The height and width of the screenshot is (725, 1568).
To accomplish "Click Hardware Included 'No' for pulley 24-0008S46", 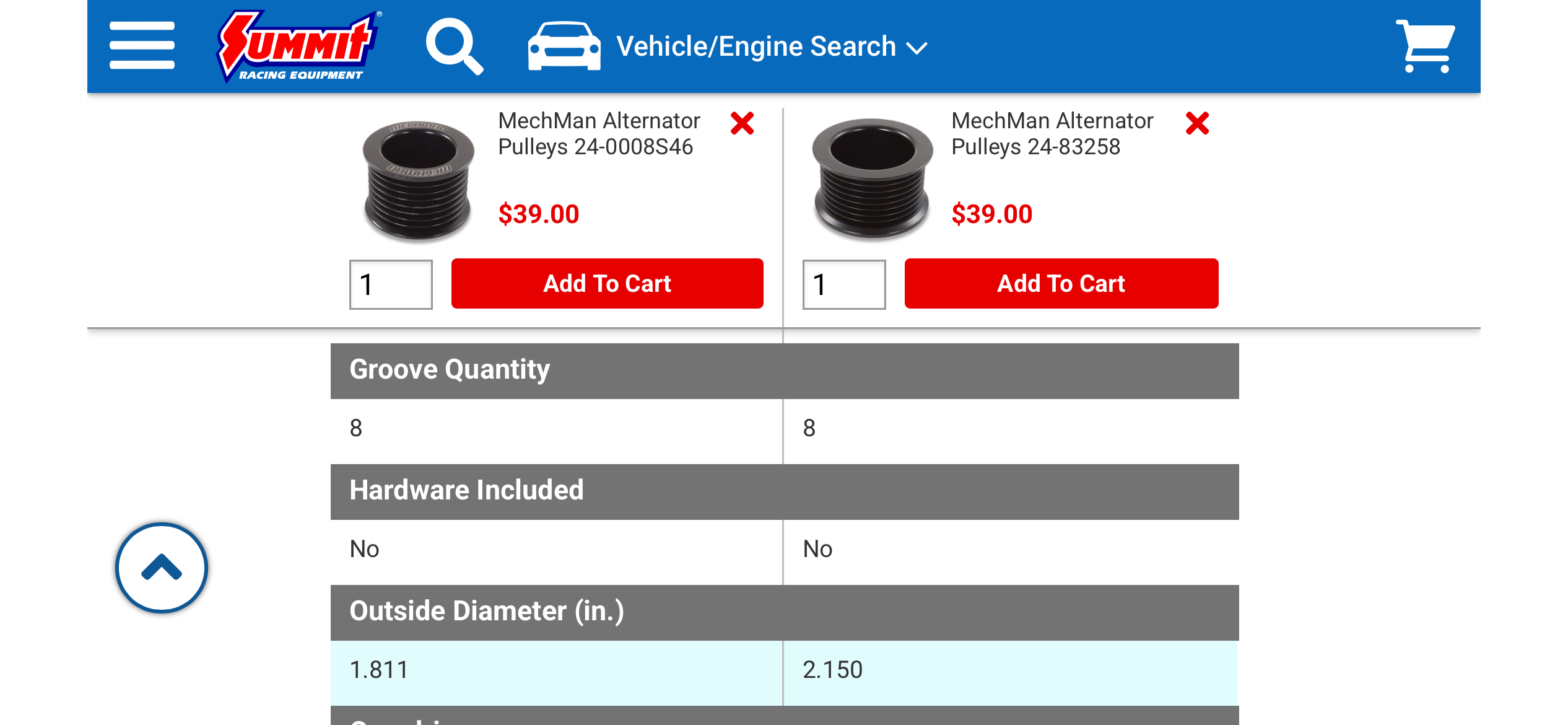I will click(x=364, y=549).
